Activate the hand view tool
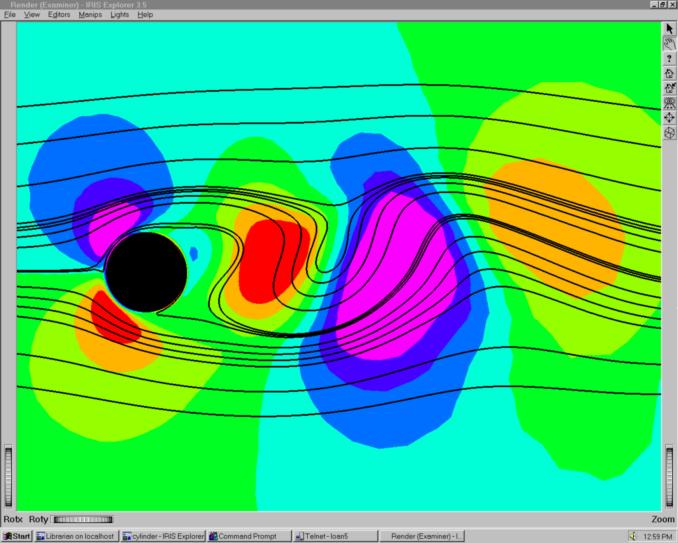The height and width of the screenshot is (543, 678). 669,44
